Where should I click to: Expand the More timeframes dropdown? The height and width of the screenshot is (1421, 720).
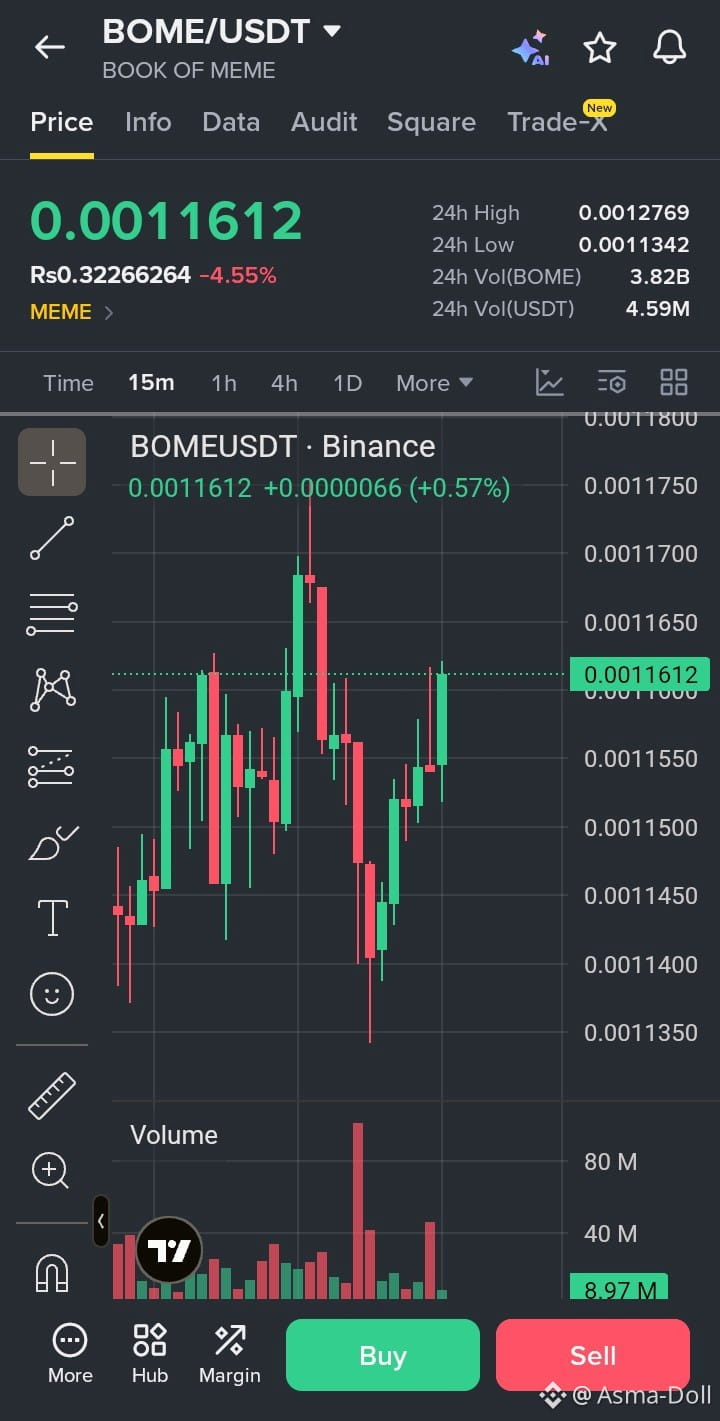point(434,383)
